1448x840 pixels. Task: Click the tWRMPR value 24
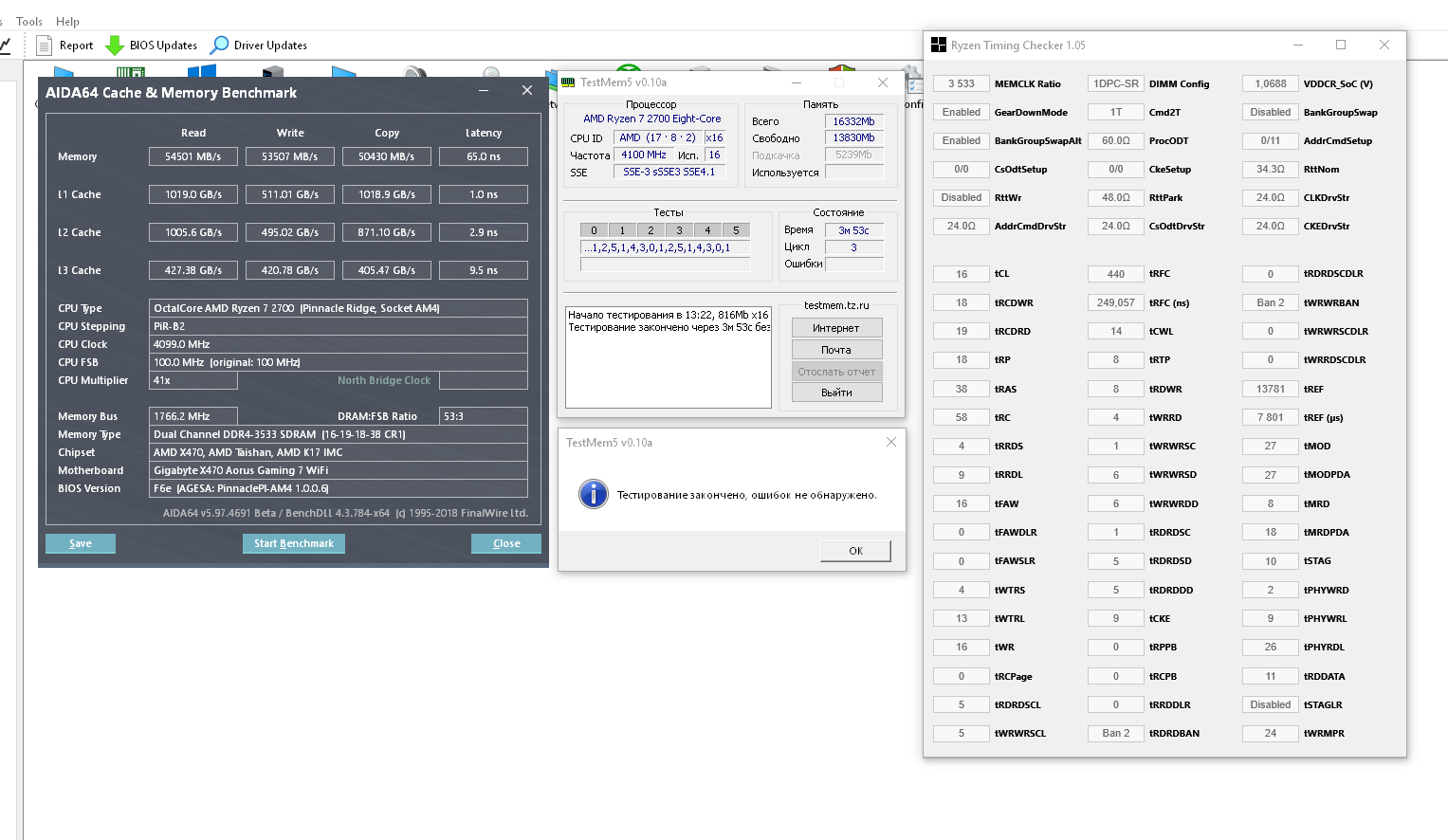pyautogui.click(x=1271, y=733)
